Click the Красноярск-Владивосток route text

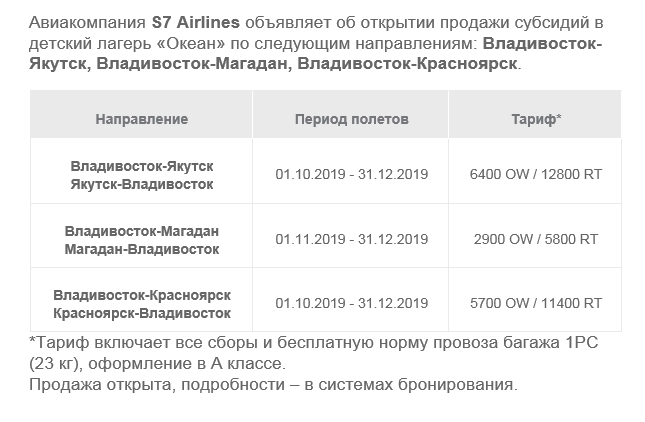(142, 313)
